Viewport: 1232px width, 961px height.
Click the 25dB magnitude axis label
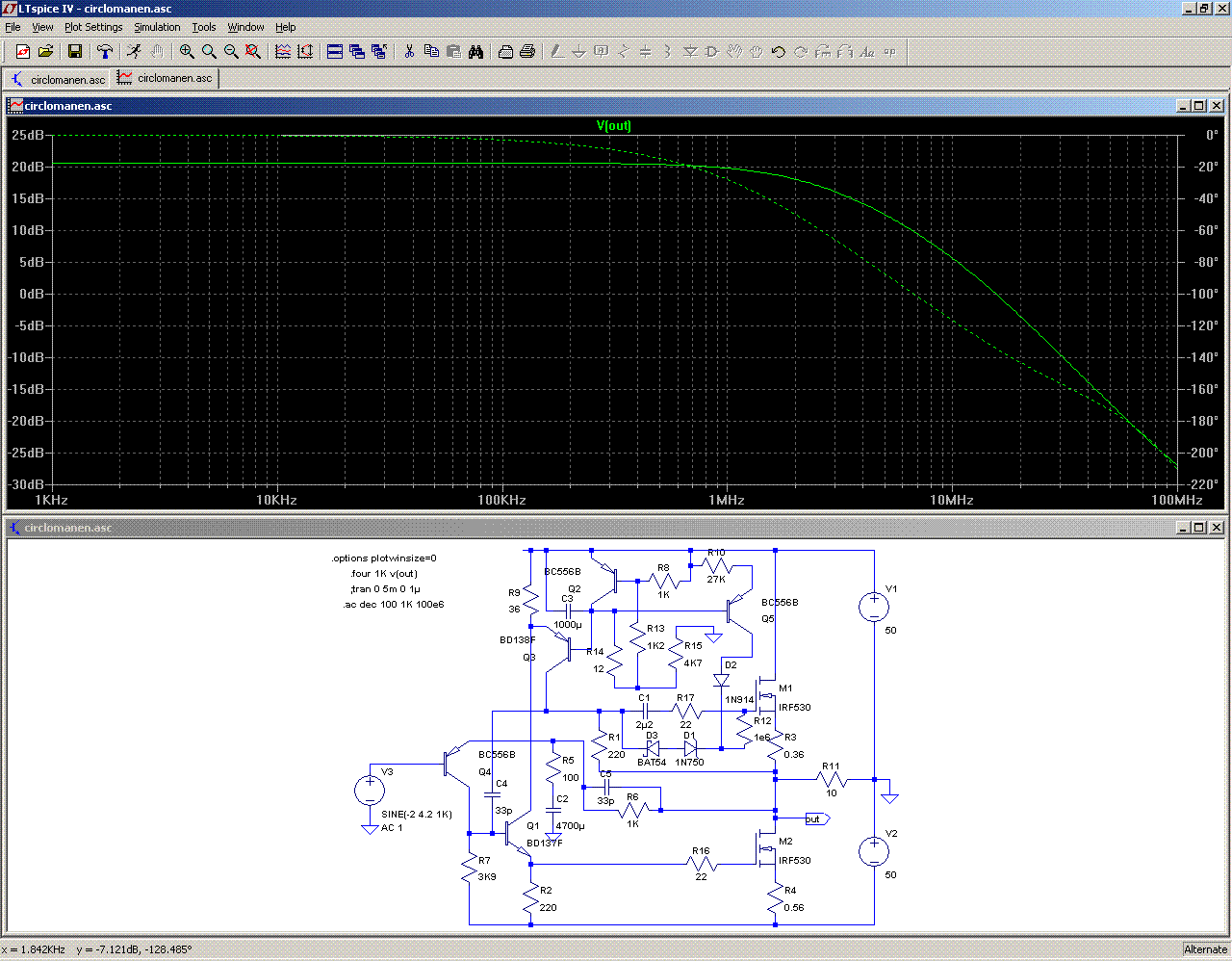coord(28,135)
